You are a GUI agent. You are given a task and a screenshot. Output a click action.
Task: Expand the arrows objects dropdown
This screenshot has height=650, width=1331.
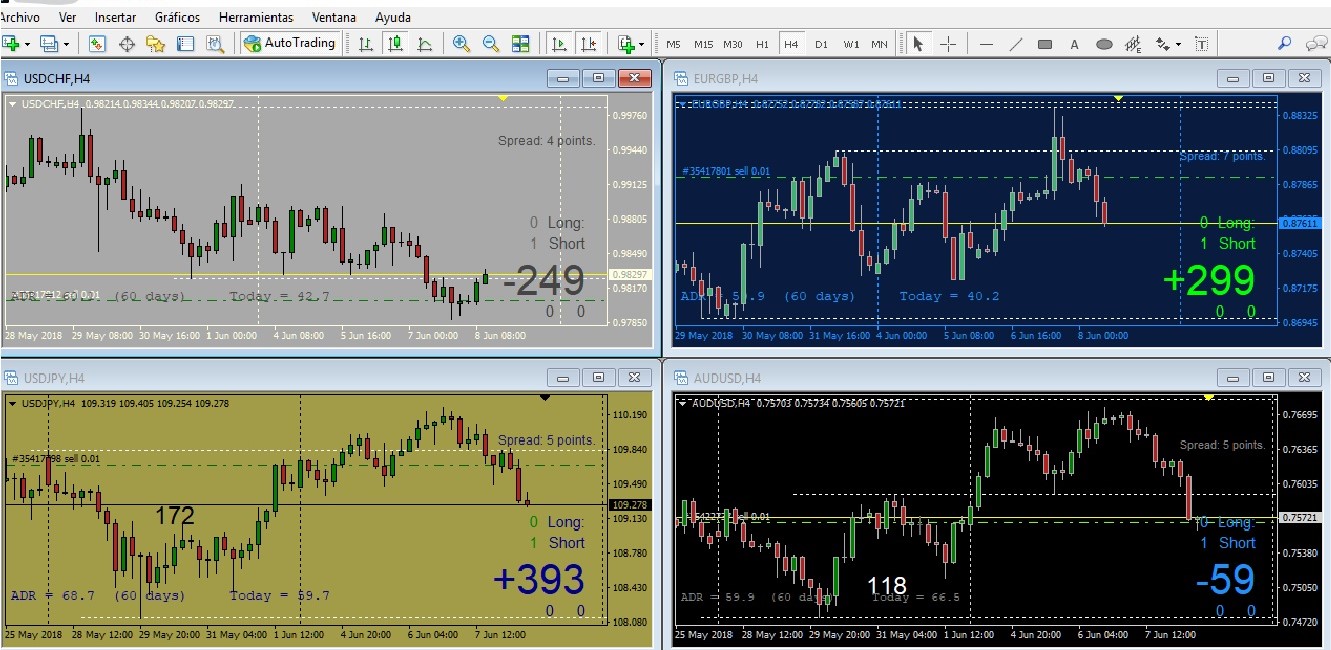click(x=1178, y=44)
